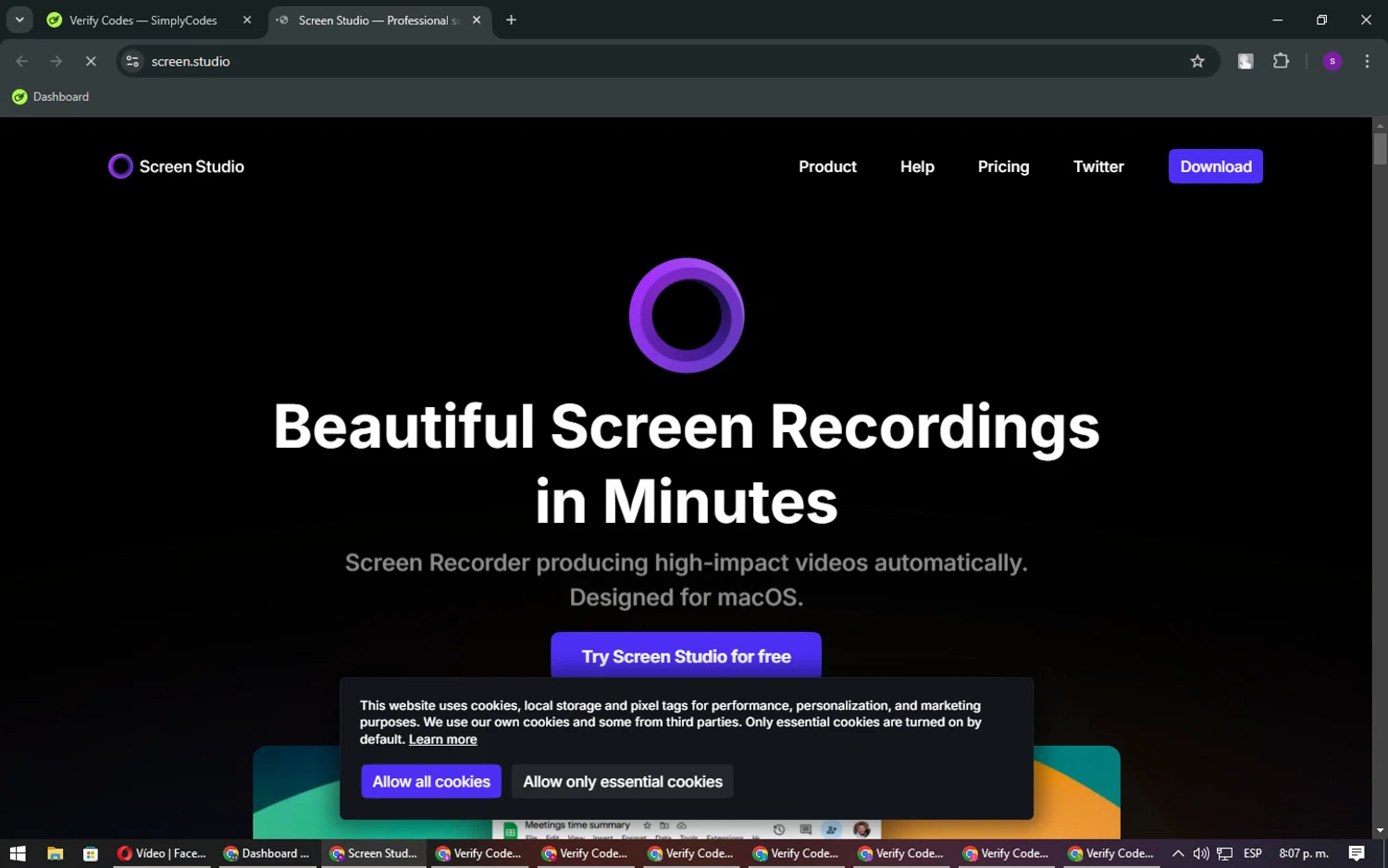Stop loading the page

91,61
